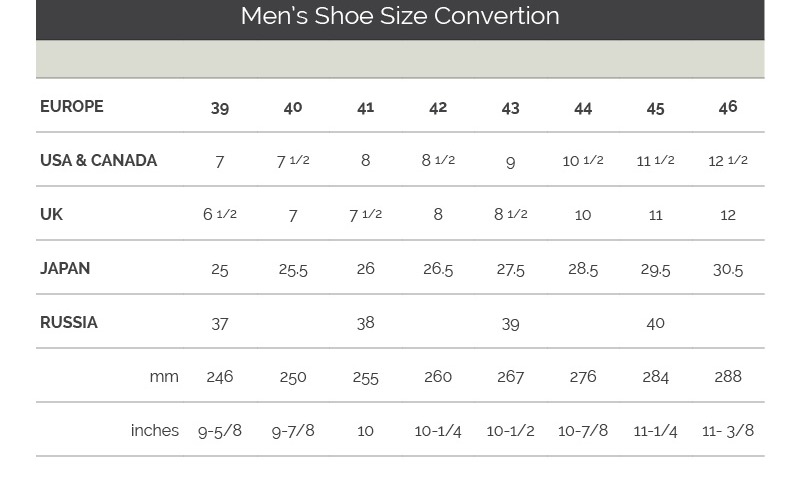800x493 pixels.
Task: Click Russia size 38 cell
Action: (x=365, y=323)
